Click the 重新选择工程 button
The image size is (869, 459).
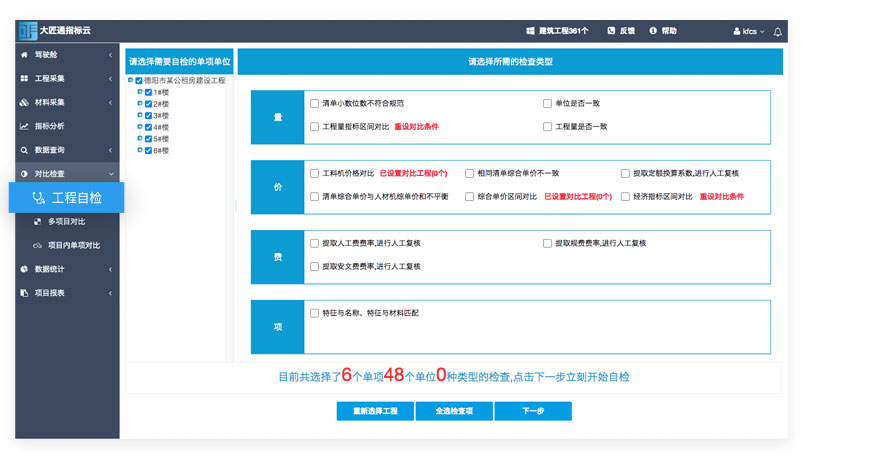[x=375, y=411]
